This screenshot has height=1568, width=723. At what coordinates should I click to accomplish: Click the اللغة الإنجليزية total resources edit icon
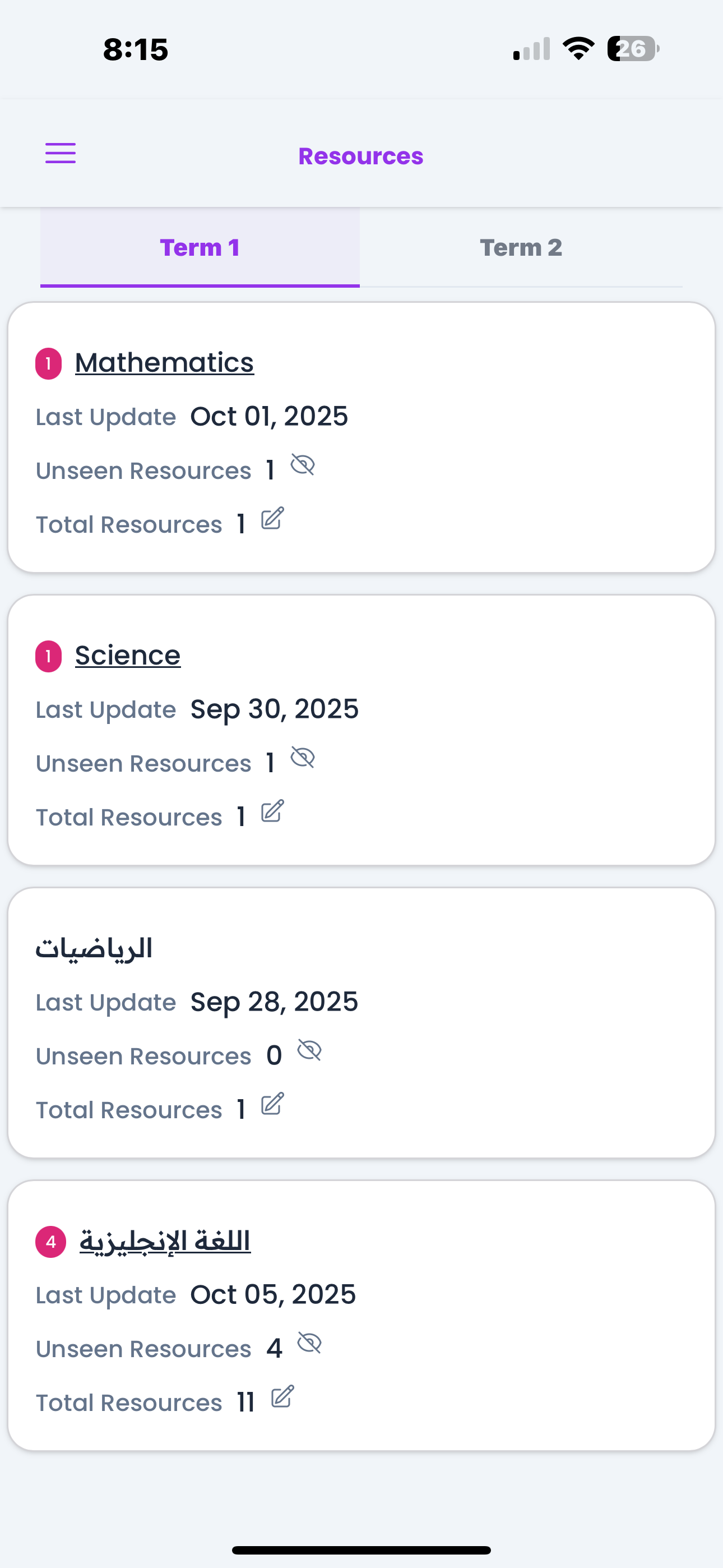[282, 1397]
